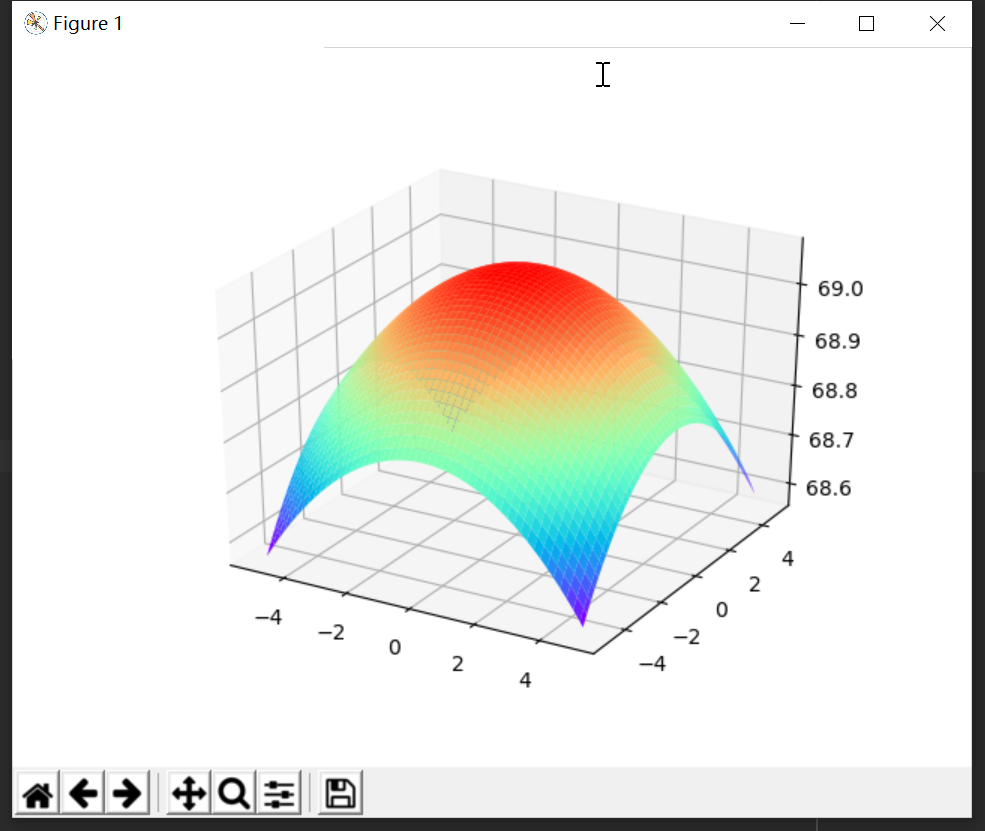Activate the pan axes tool
The width and height of the screenshot is (985, 831).
[x=189, y=793]
